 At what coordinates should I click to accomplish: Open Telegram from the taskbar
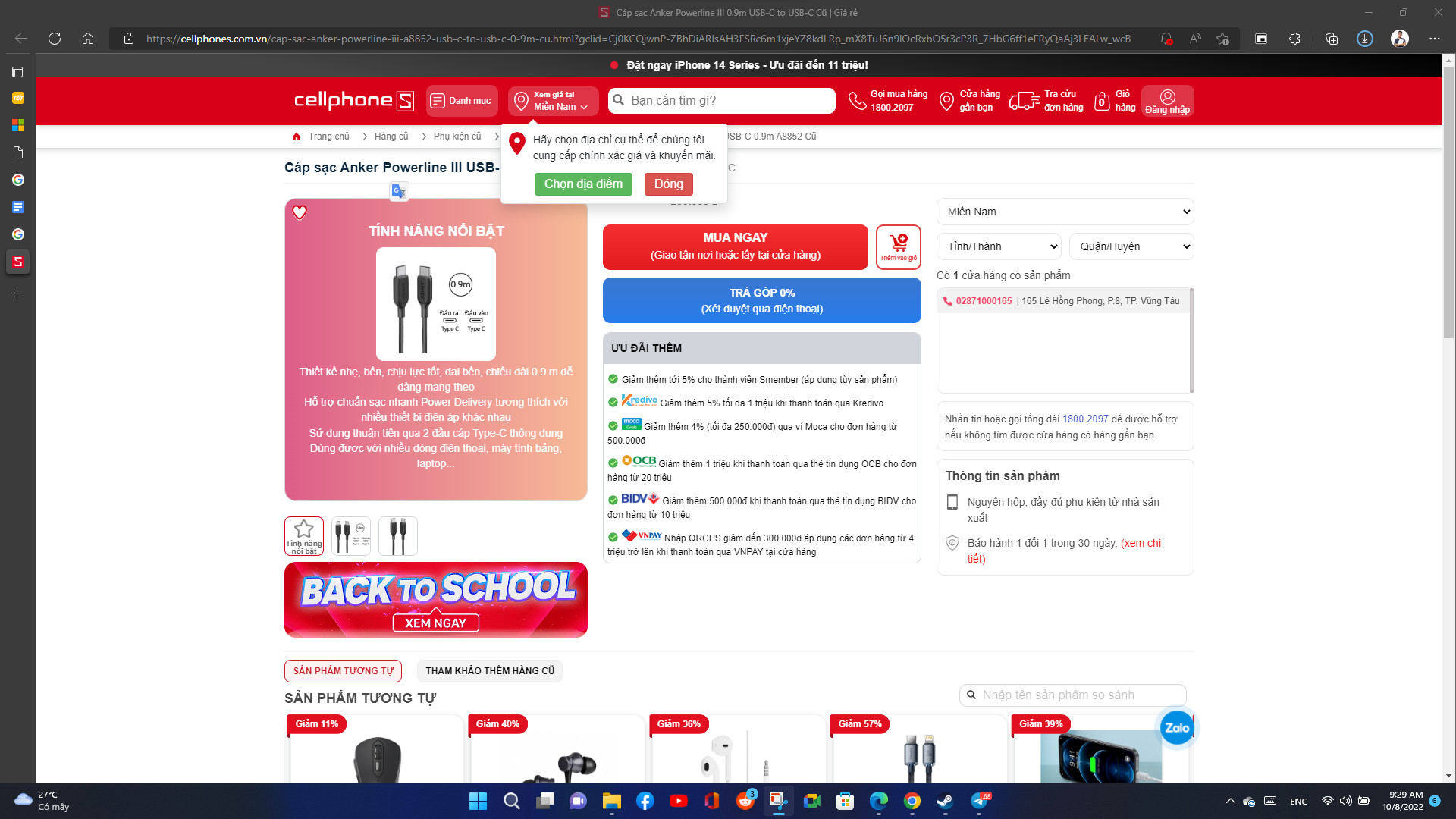pos(978,801)
